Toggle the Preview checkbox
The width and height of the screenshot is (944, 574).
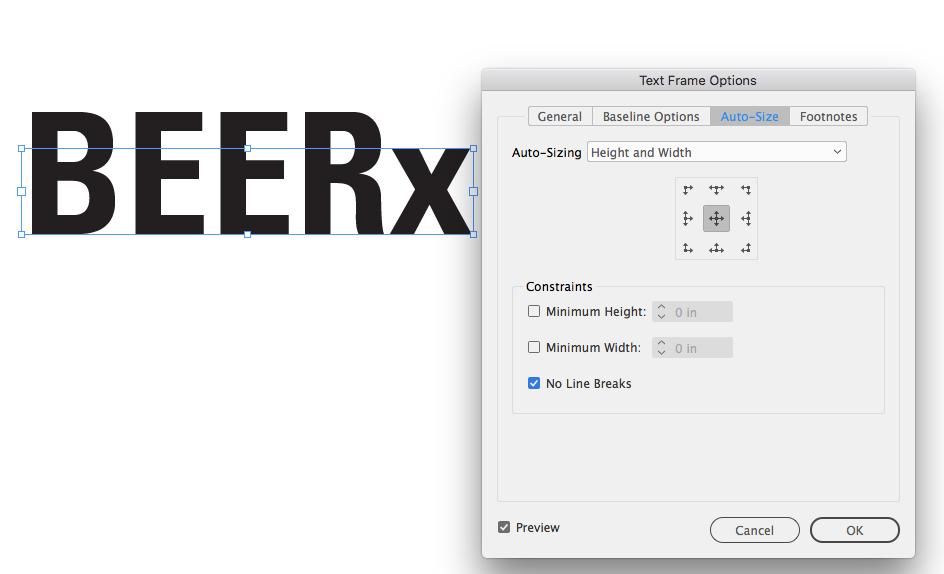pos(504,528)
